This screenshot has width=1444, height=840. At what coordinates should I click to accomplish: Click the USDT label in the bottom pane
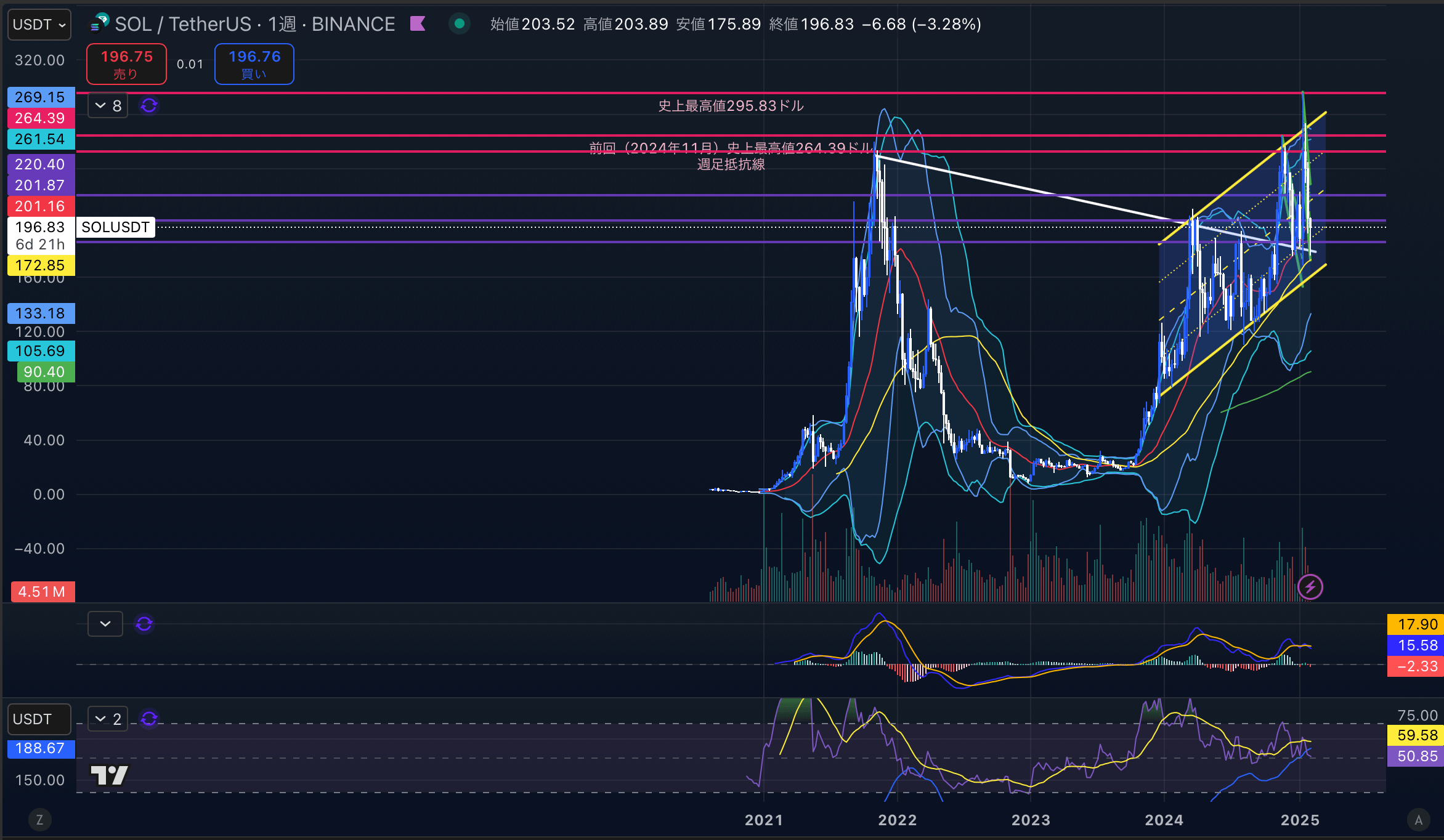pos(39,719)
